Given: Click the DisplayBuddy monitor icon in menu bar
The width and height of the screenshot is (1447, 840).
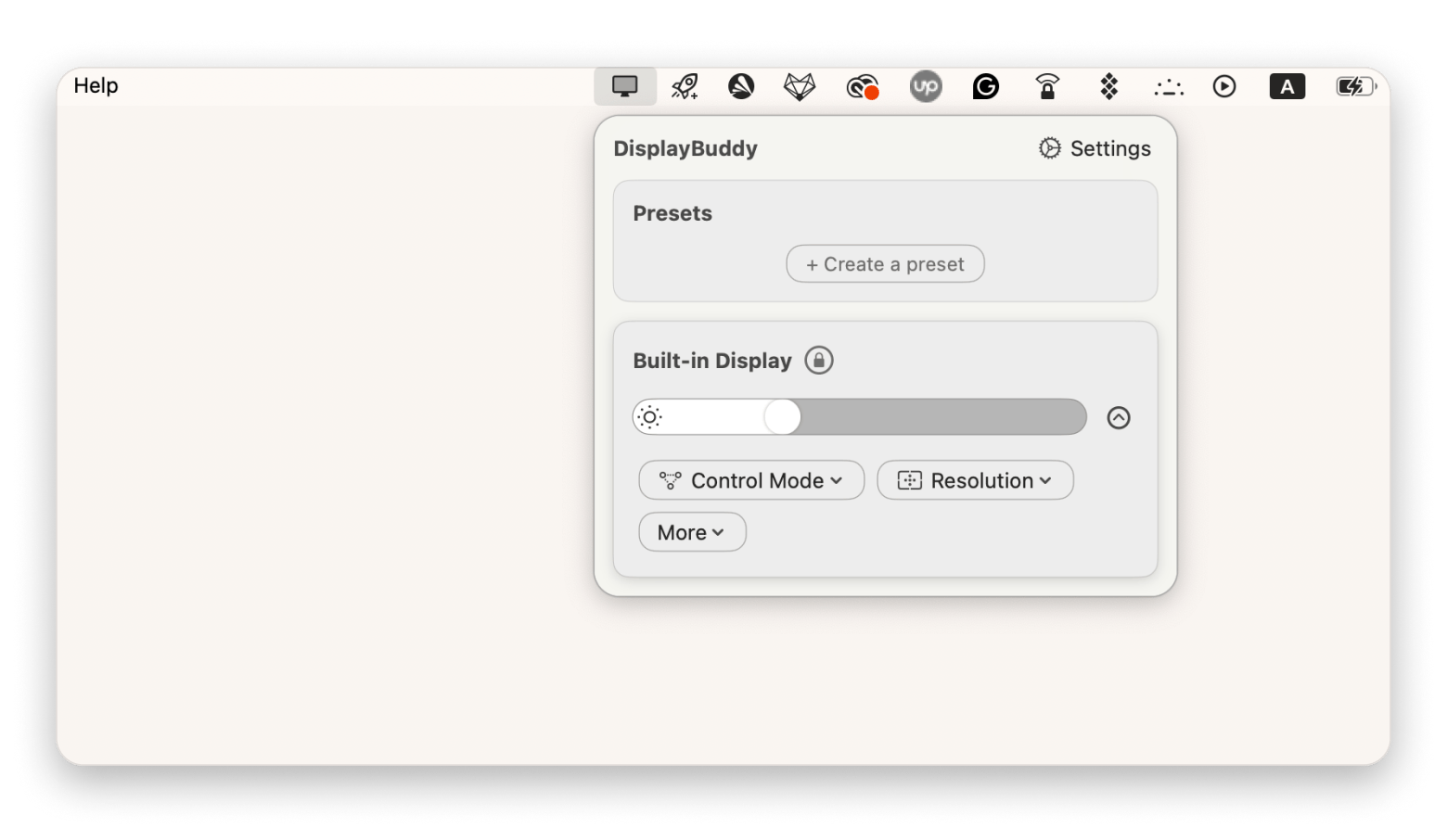Looking at the screenshot, I should tap(624, 86).
